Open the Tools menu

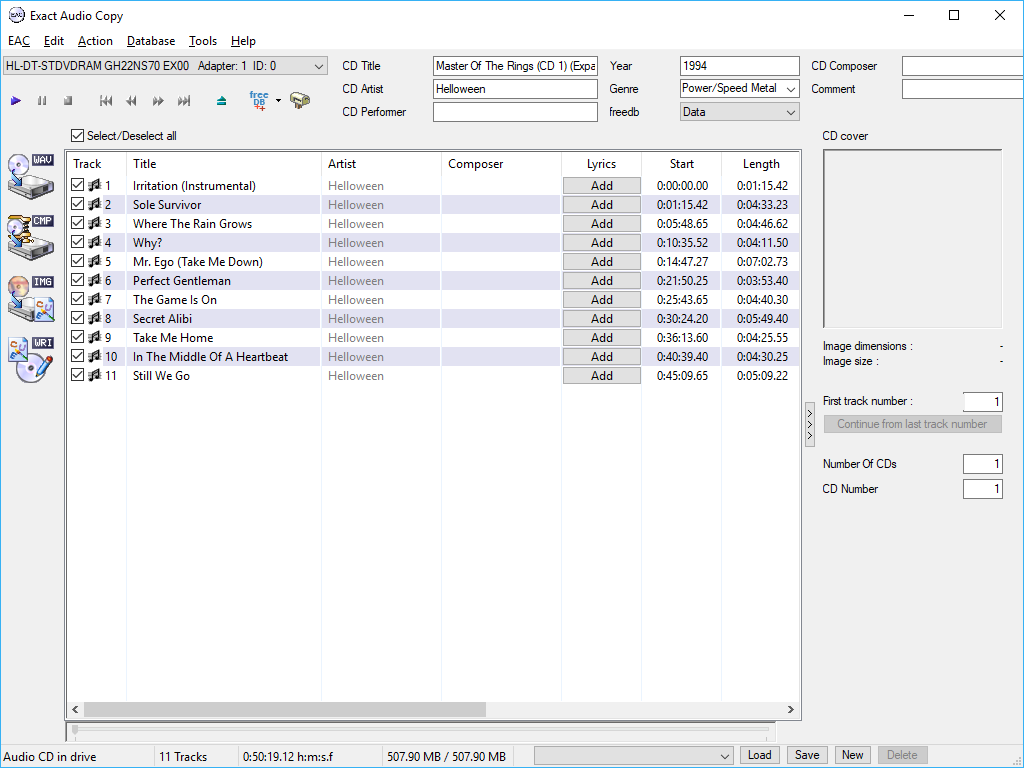click(x=203, y=40)
